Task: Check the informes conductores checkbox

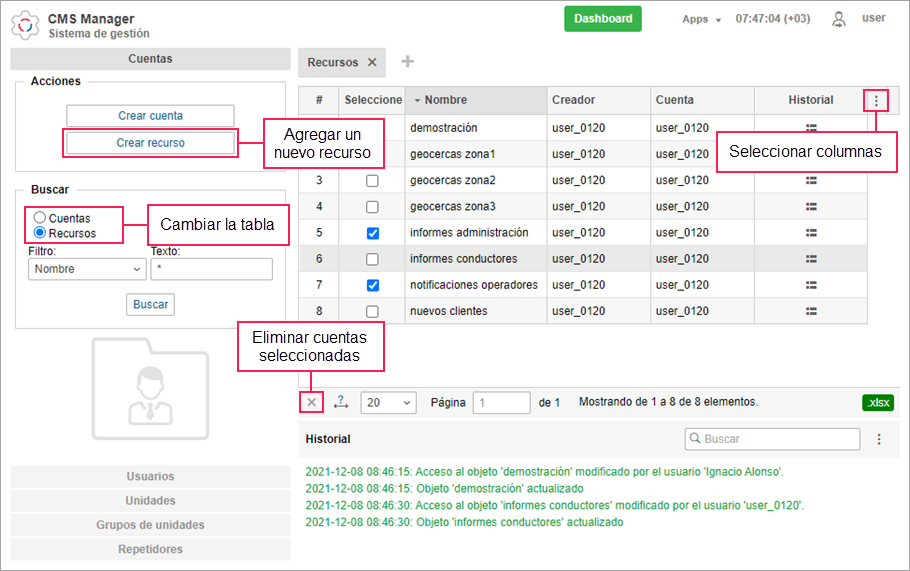Action: point(373,259)
